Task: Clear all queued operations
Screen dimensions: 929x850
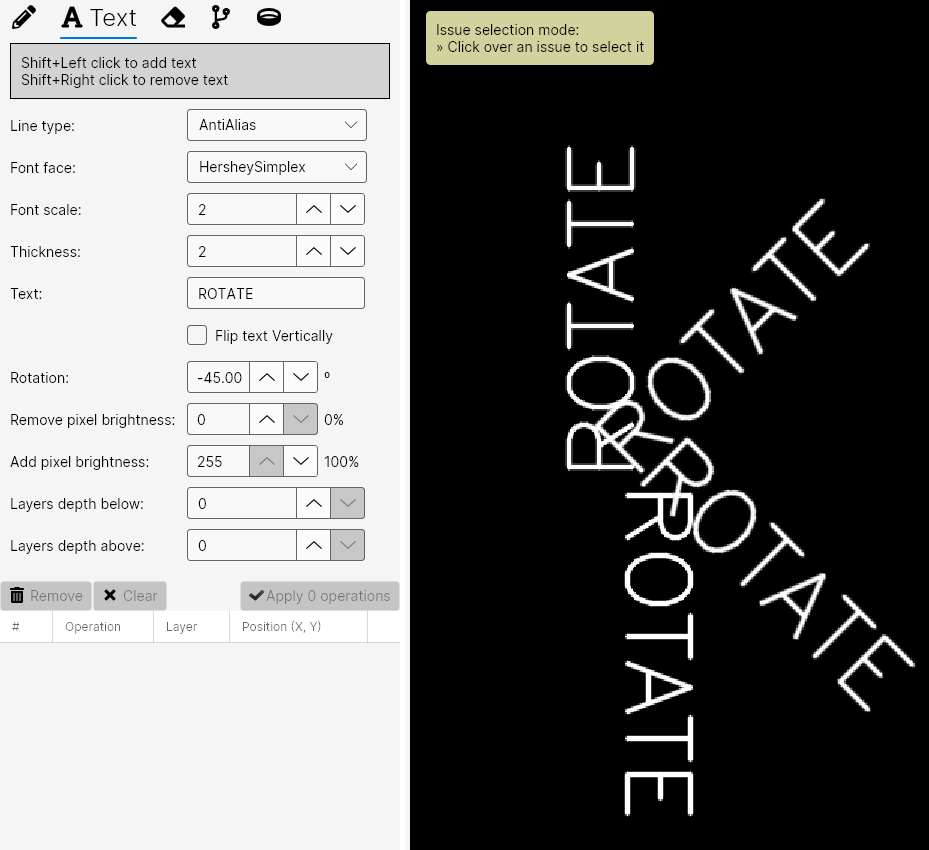Action: tap(130, 595)
